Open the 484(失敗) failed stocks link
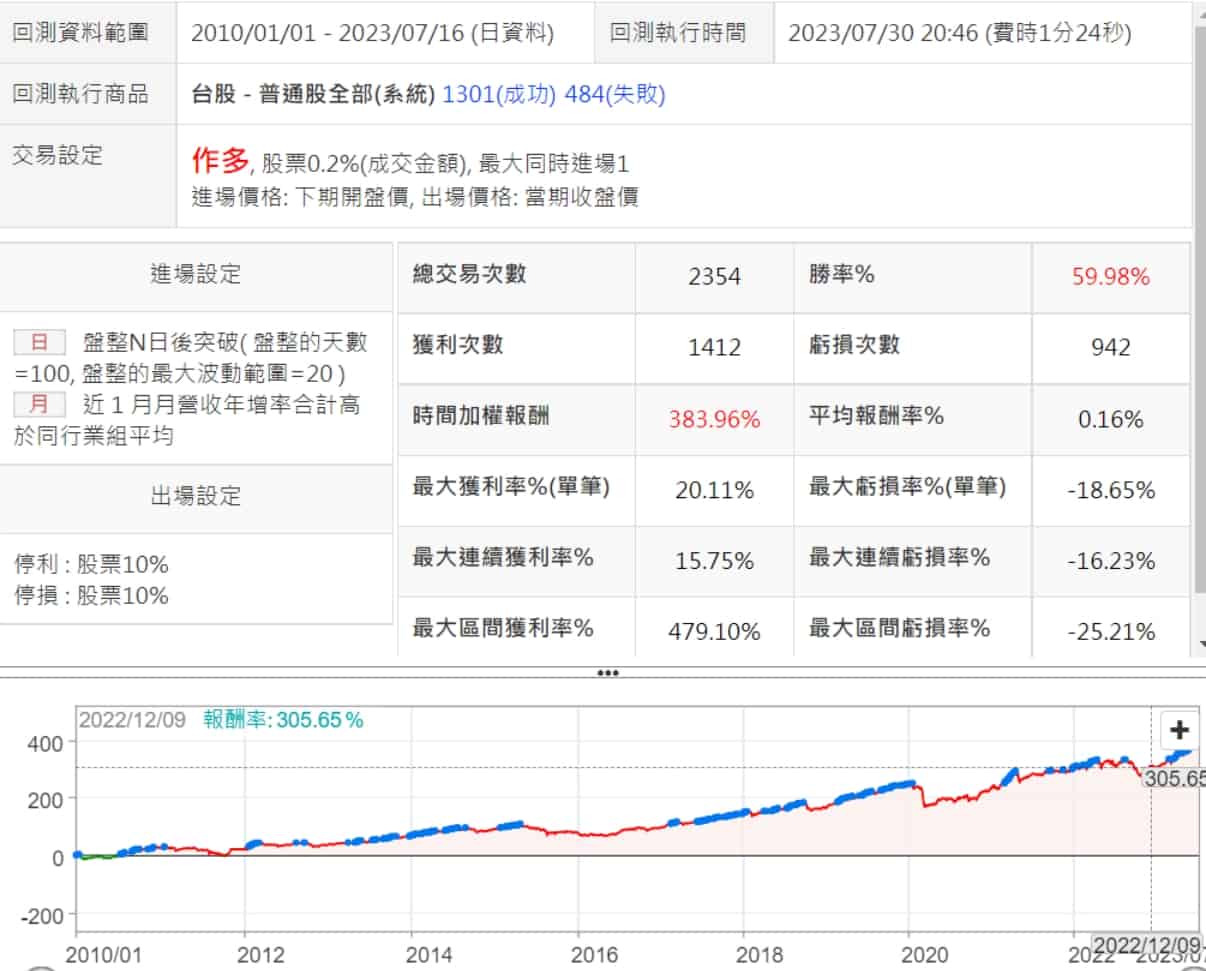Viewport: 1206px width, 971px height. (x=615, y=94)
